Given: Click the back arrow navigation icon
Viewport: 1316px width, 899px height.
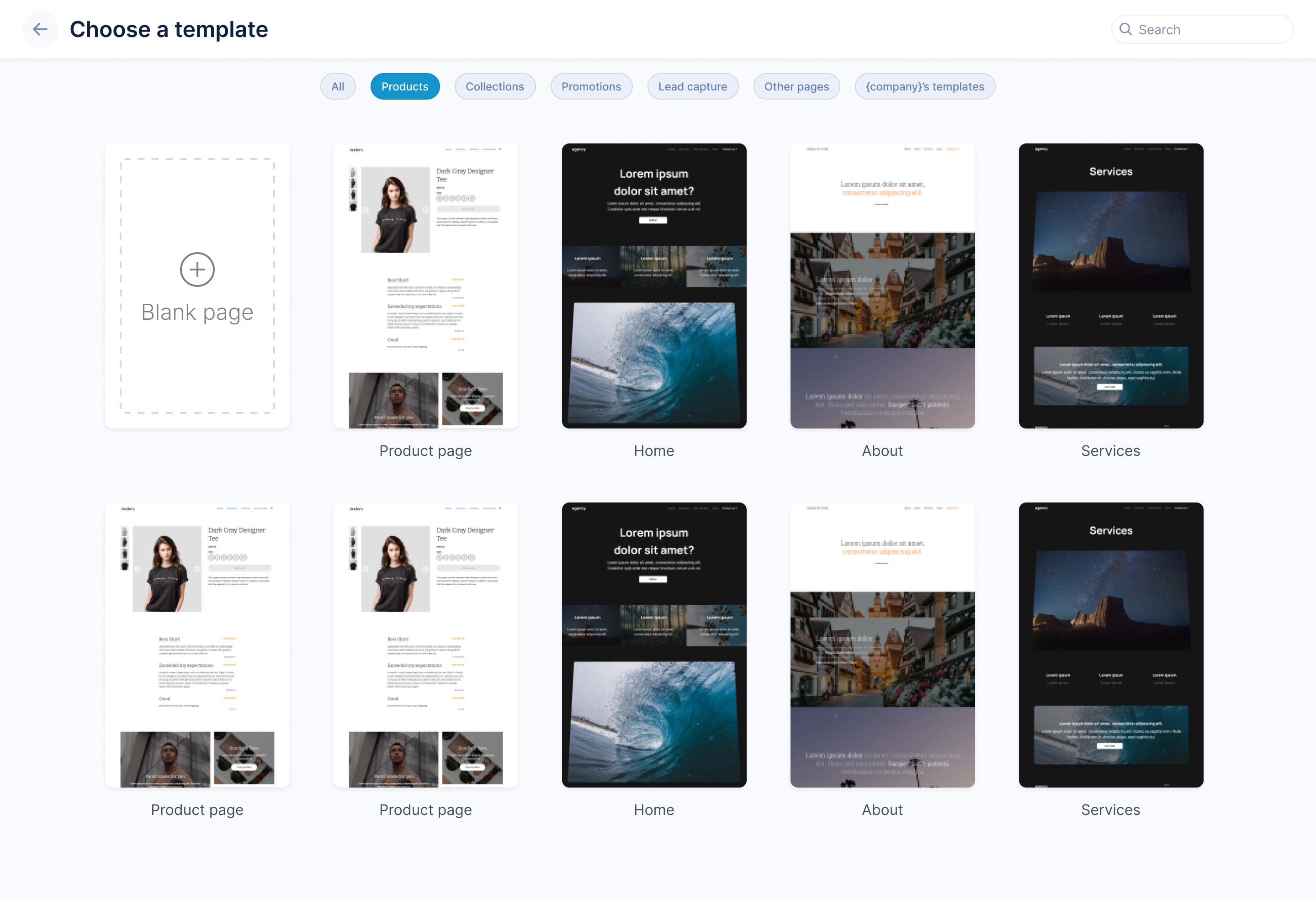Looking at the screenshot, I should [x=40, y=29].
